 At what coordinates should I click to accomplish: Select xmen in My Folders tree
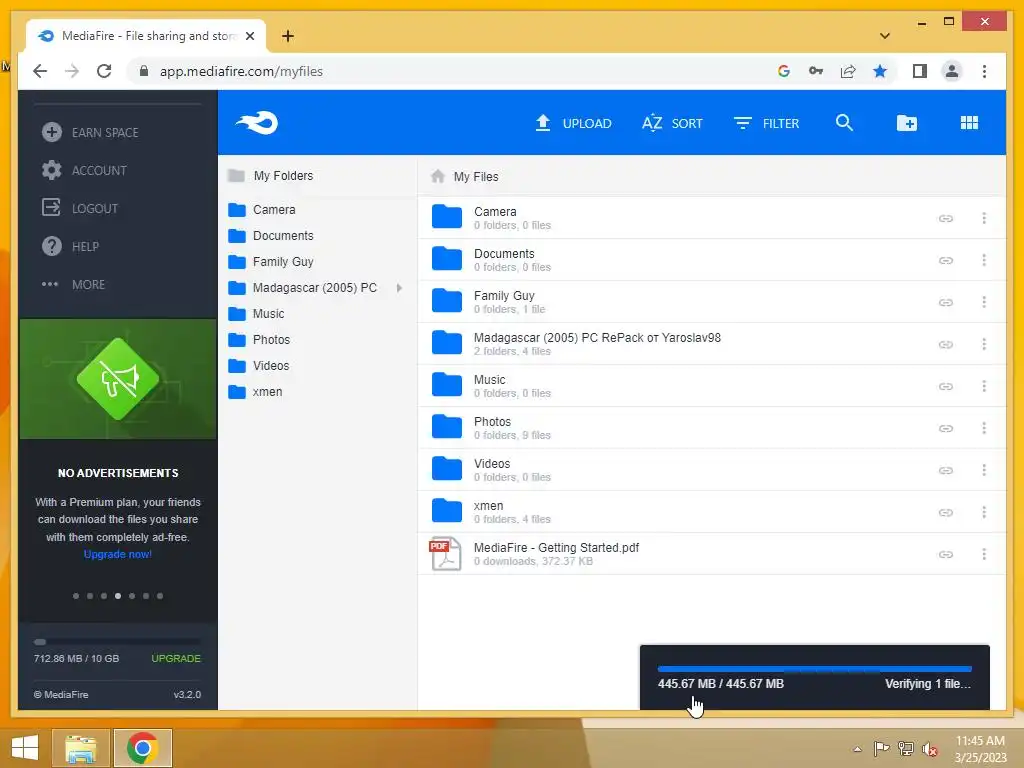point(255,392)
